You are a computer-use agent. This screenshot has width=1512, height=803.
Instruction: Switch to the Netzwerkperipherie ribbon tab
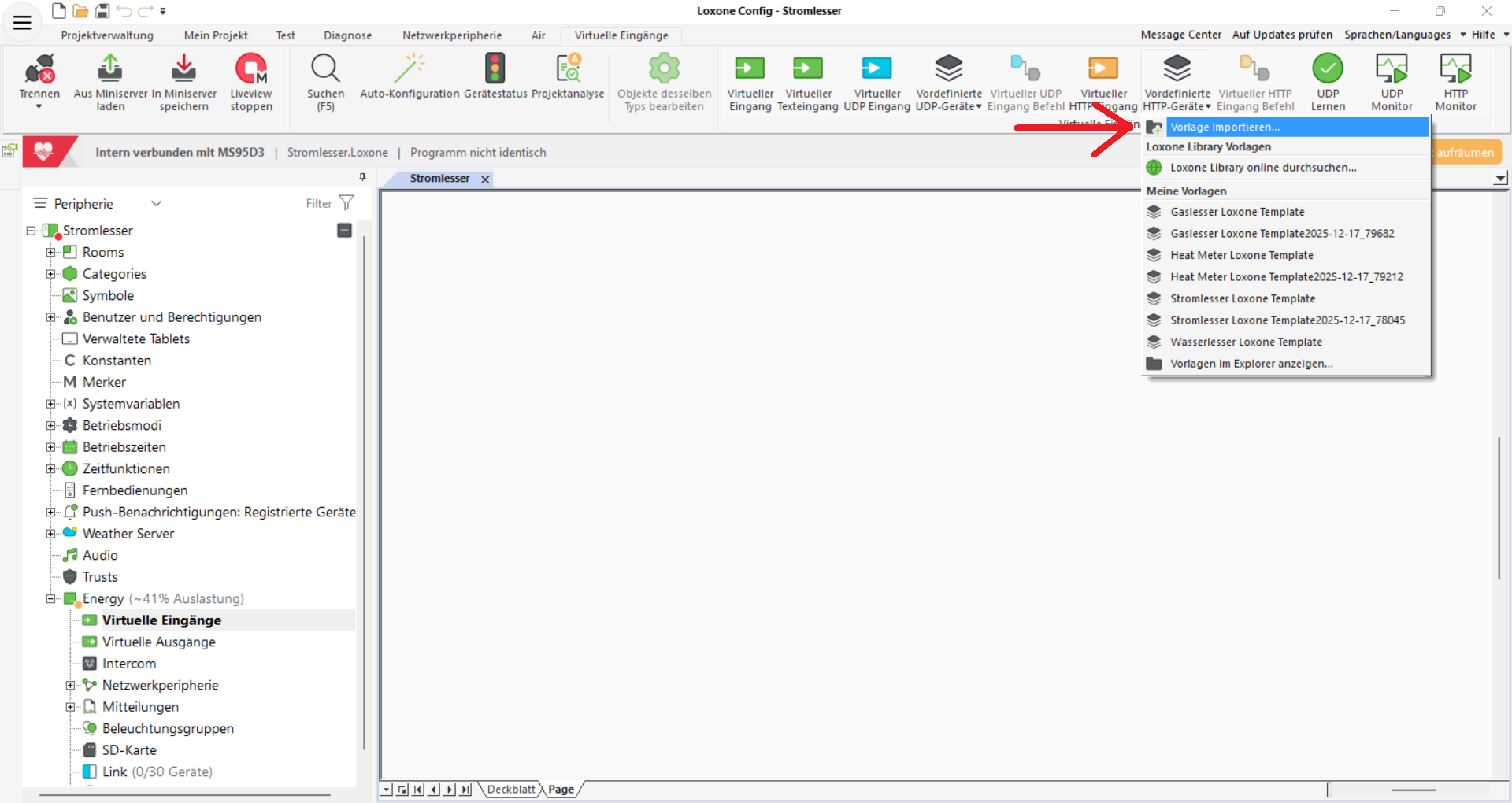pyautogui.click(x=452, y=35)
